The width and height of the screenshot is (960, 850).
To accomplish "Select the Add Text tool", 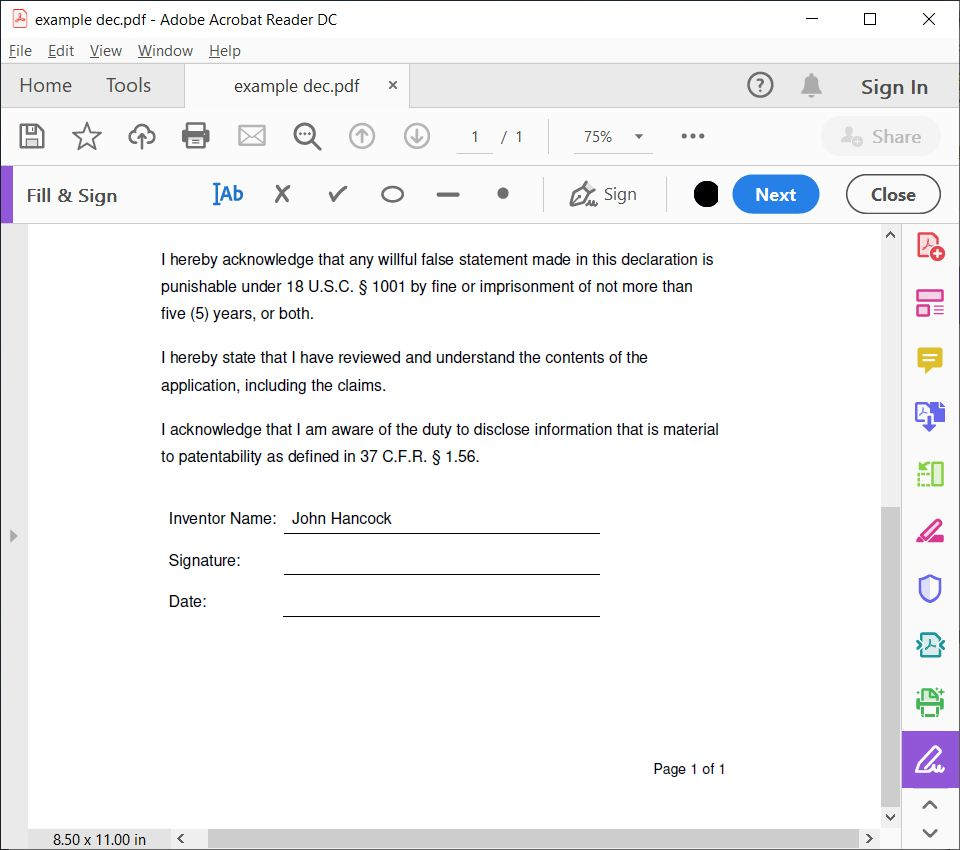I will coord(228,194).
